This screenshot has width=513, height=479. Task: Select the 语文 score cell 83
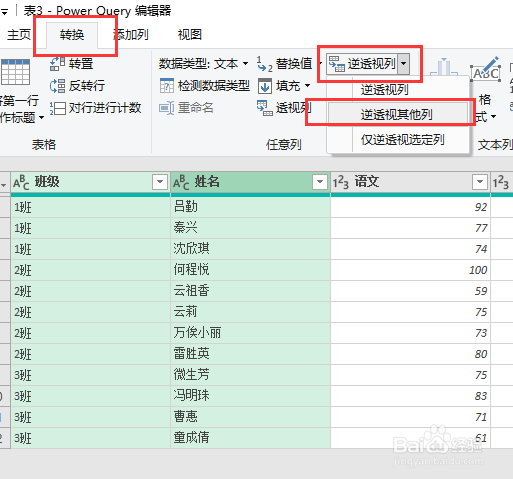[x=410, y=396]
